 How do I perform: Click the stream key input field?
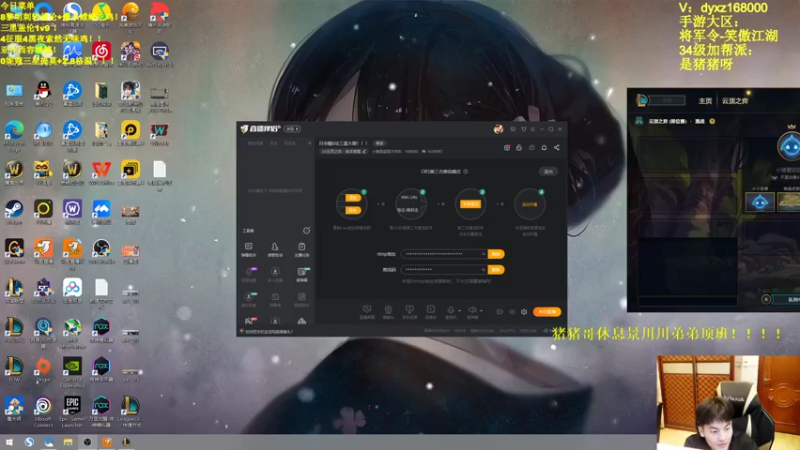(444, 269)
